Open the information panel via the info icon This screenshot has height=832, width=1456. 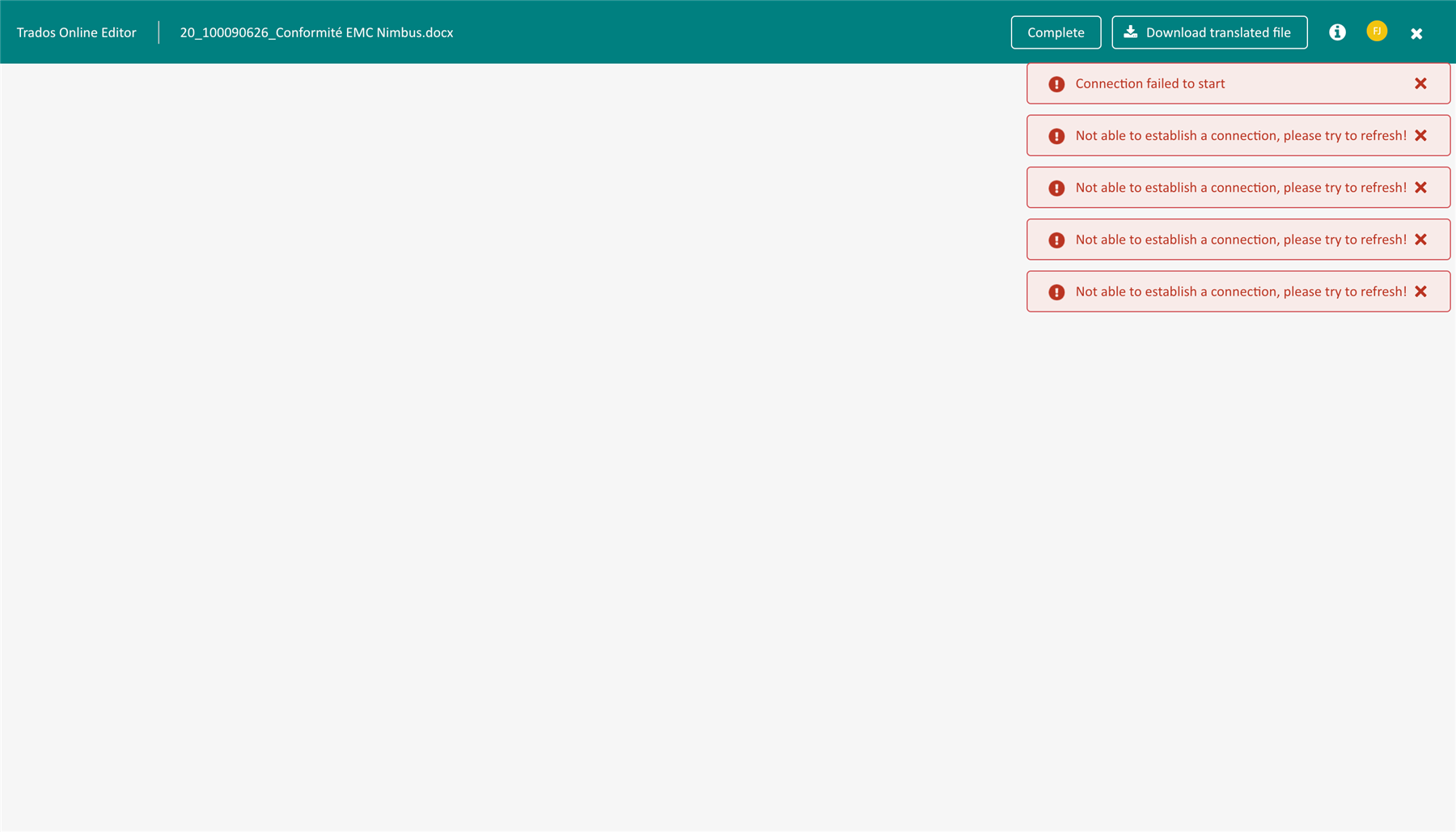pyautogui.click(x=1337, y=32)
